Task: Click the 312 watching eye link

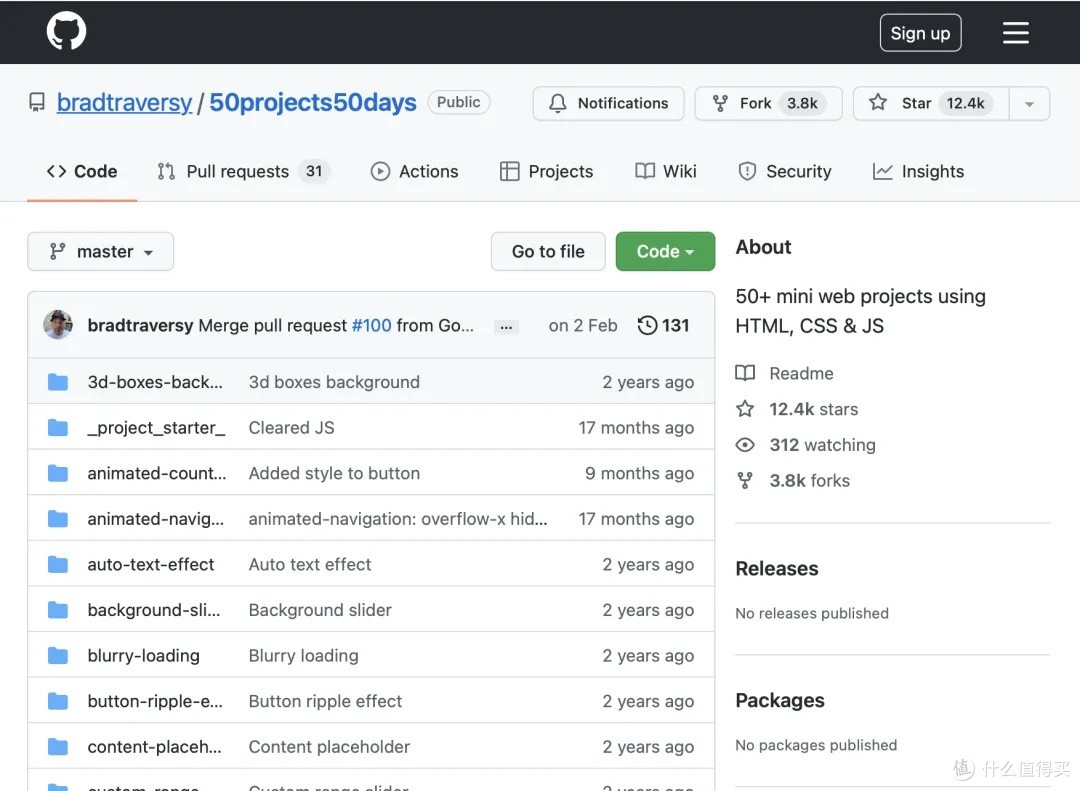Action: [805, 445]
